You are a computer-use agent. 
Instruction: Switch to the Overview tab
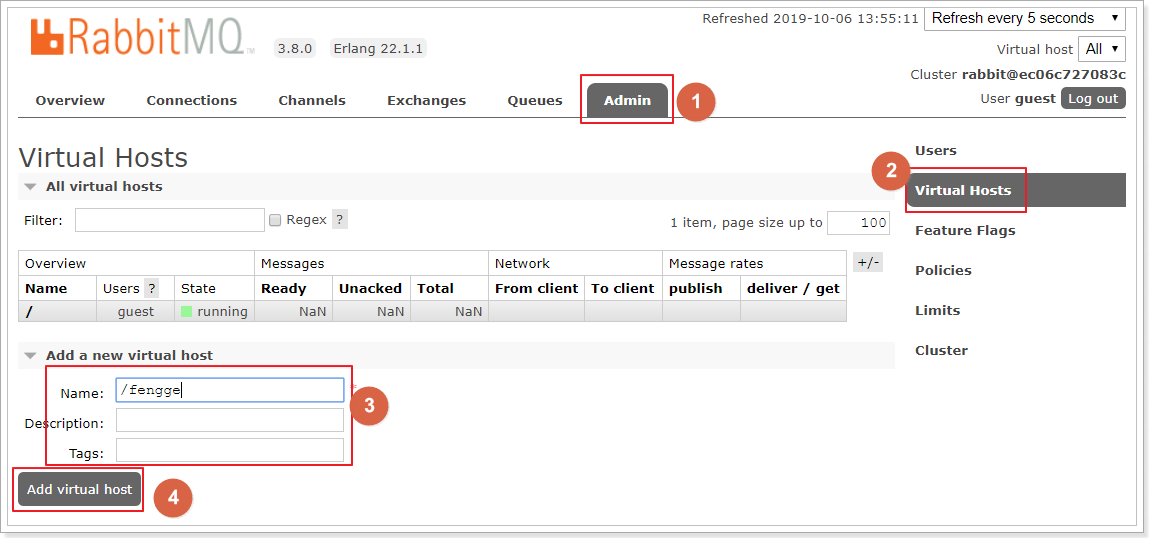pos(70,100)
